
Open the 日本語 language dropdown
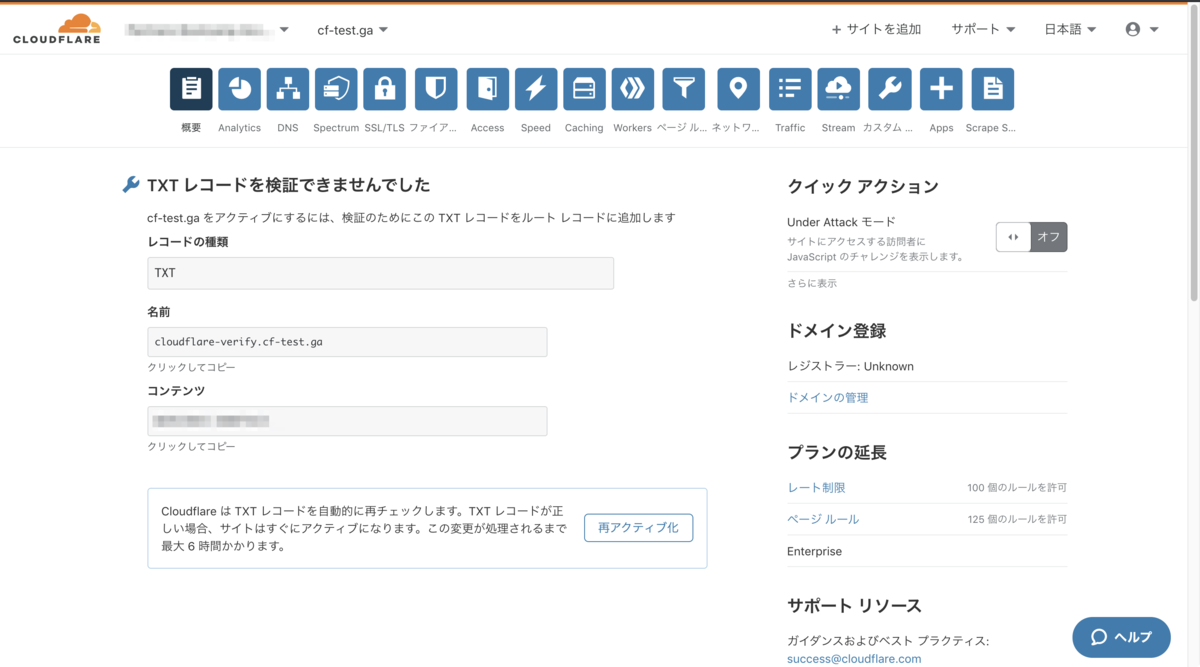1070,30
